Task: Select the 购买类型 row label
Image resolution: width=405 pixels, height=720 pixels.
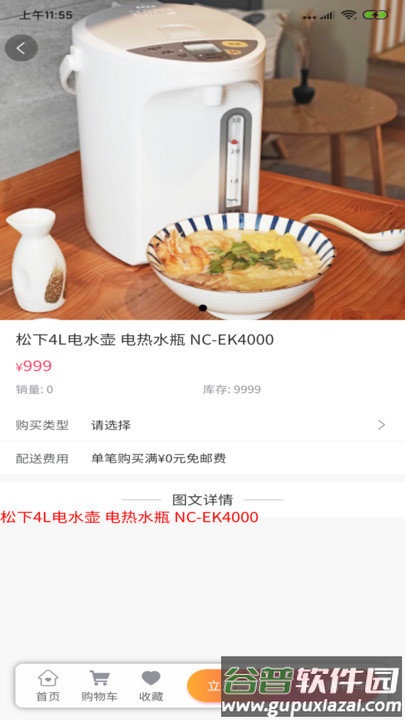Action: point(42,425)
